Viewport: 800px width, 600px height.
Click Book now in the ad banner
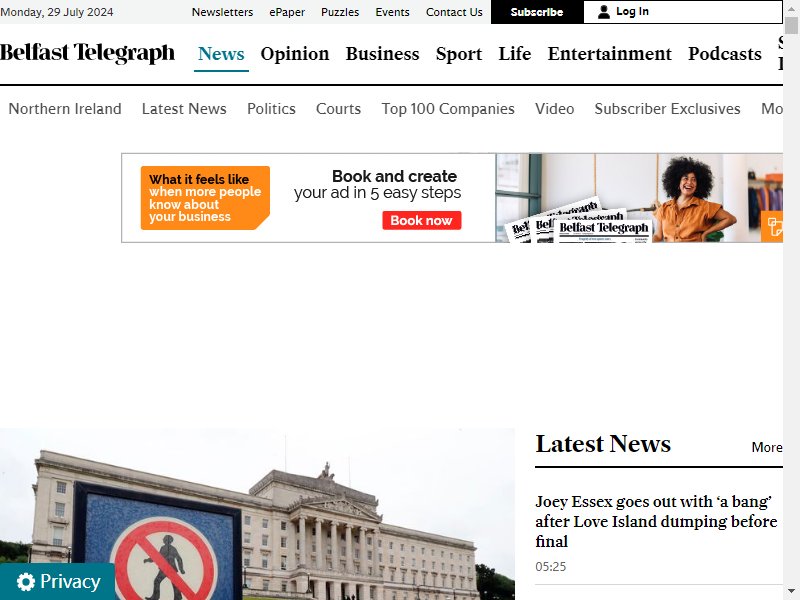[x=421, y=220]
